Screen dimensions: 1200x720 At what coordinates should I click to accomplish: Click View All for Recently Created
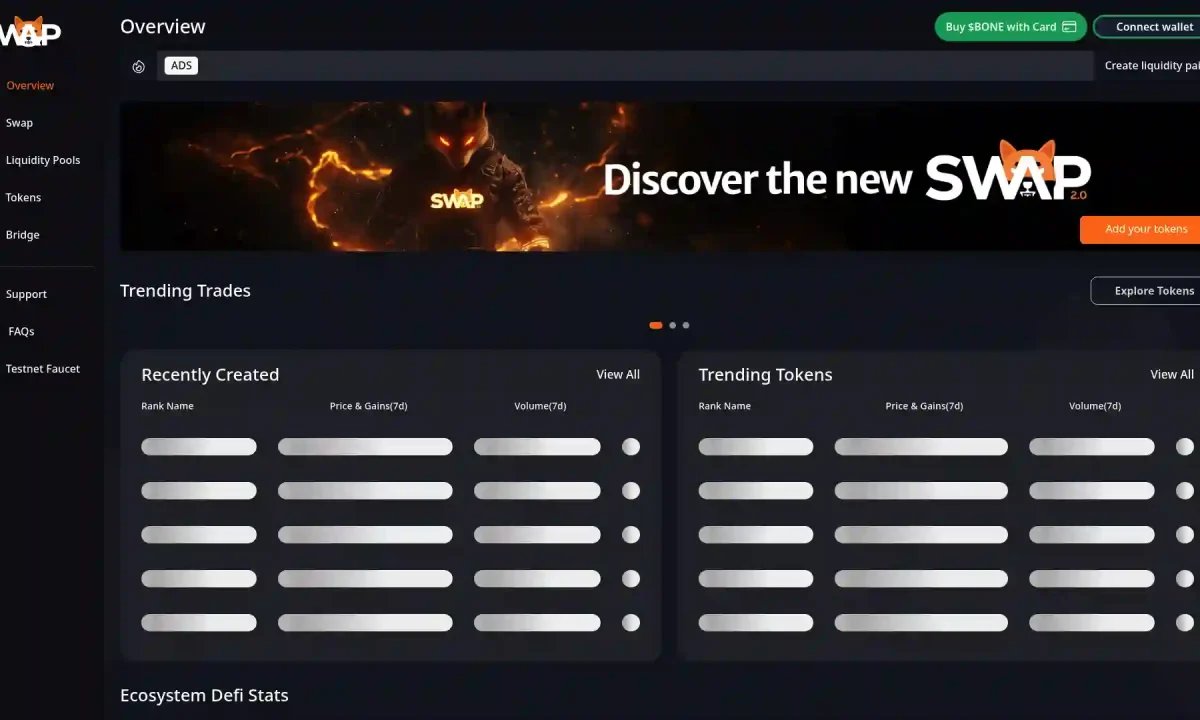coord(617,375)
